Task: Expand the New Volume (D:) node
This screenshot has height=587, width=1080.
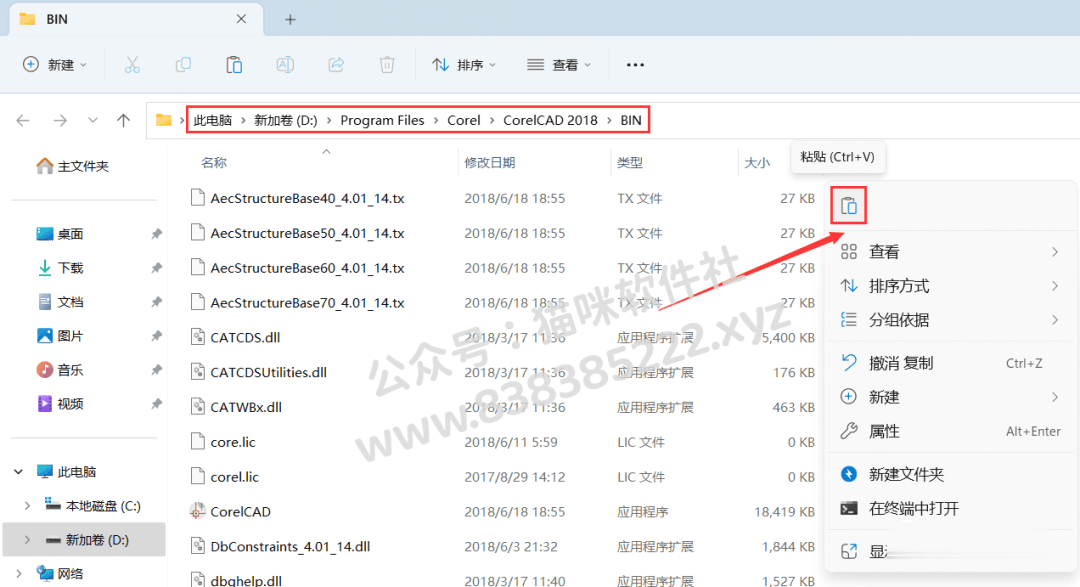Action: 28,540
